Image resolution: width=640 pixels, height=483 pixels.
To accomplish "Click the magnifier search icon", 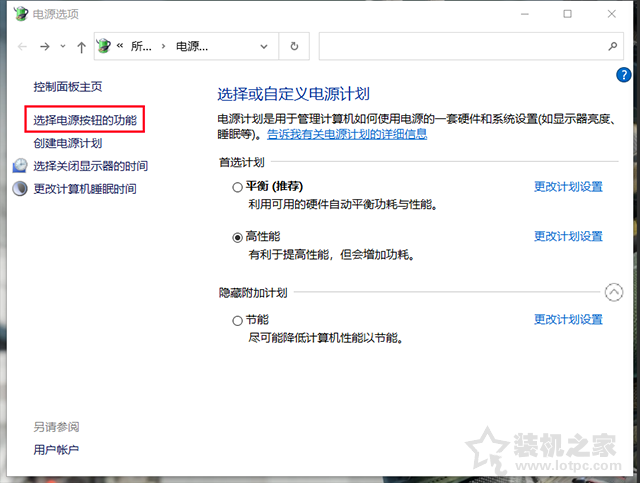I will pyautogui.click(x=612, y=46).
